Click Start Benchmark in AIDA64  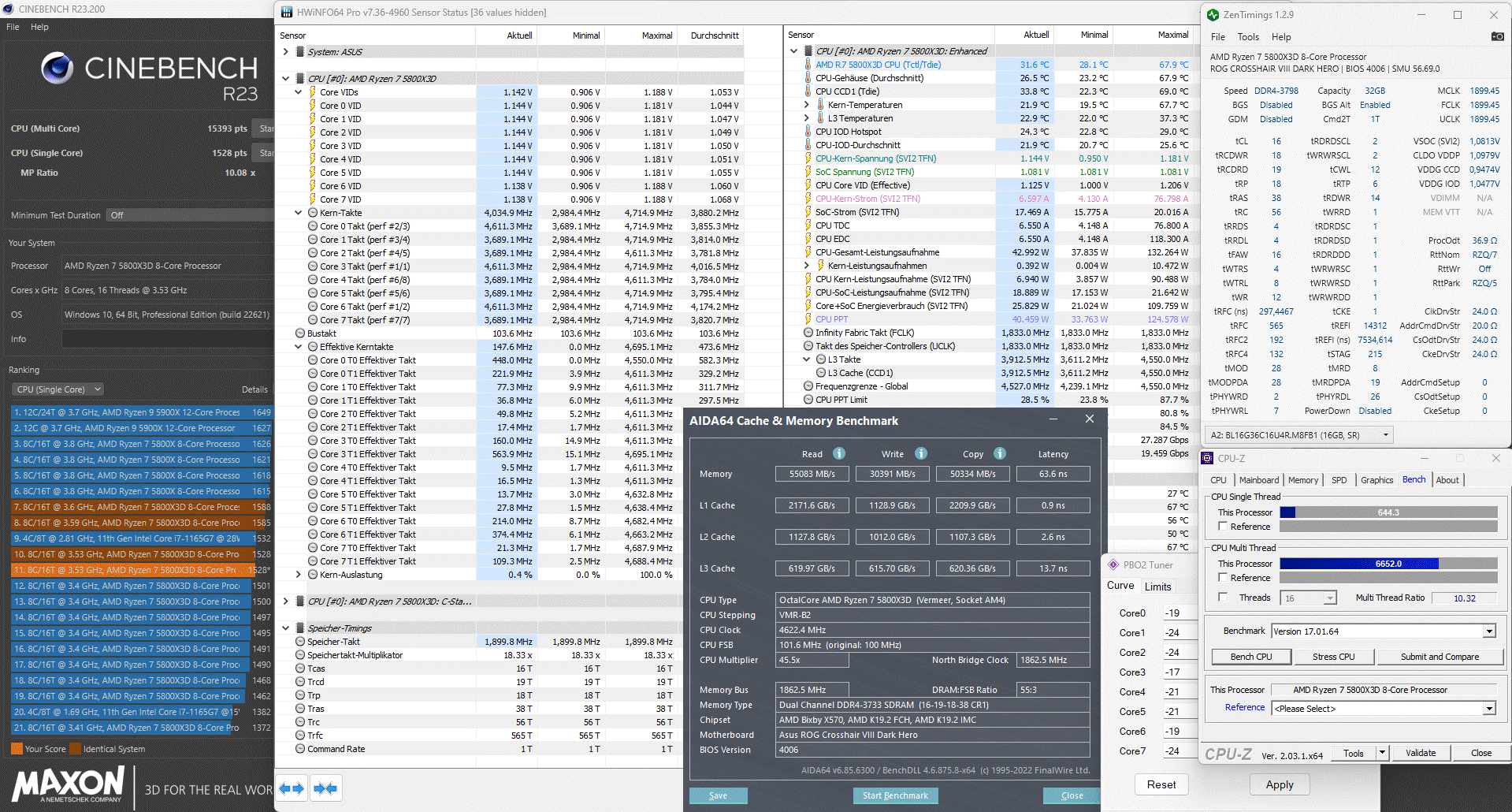click(895, 795)
